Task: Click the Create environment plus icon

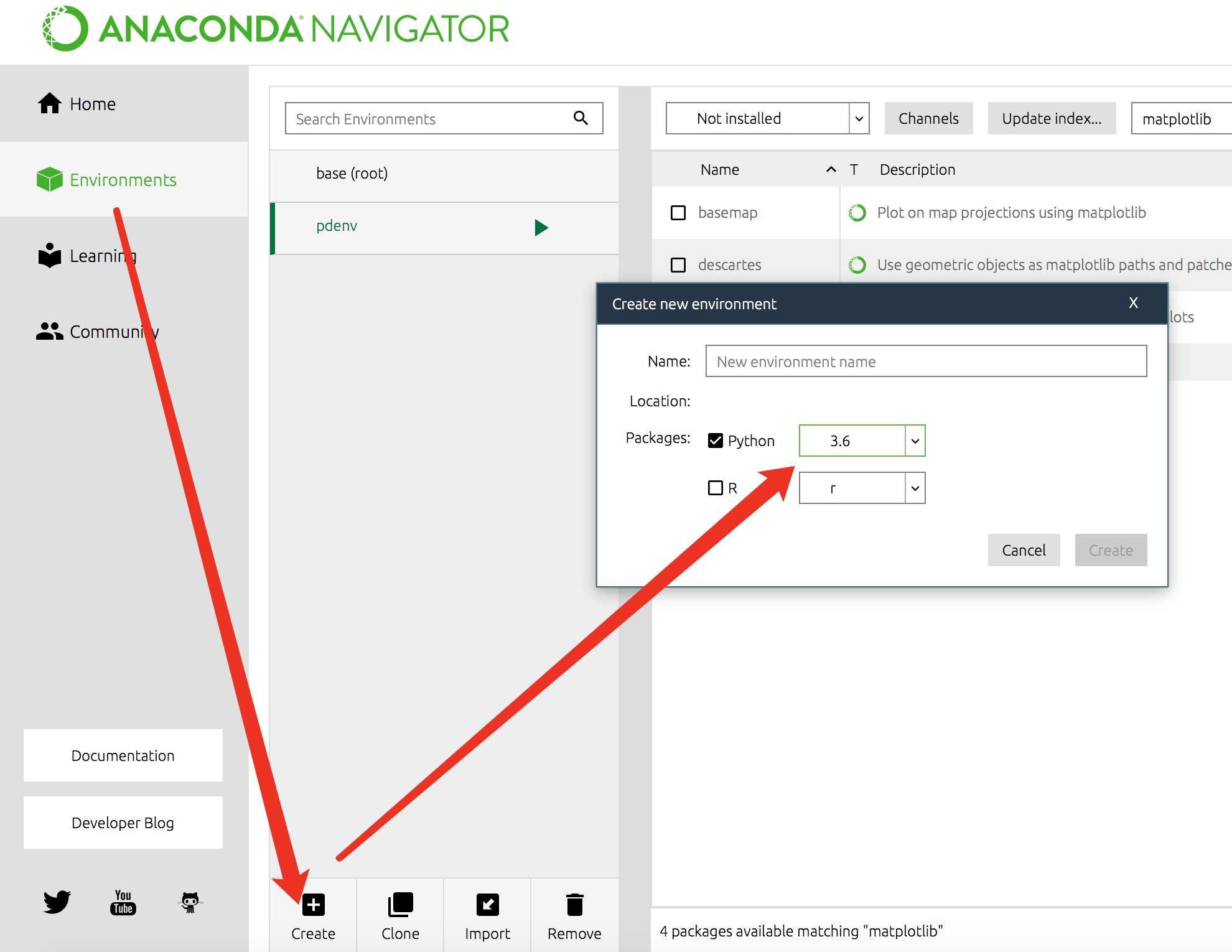Action: [x=314, y=905]
